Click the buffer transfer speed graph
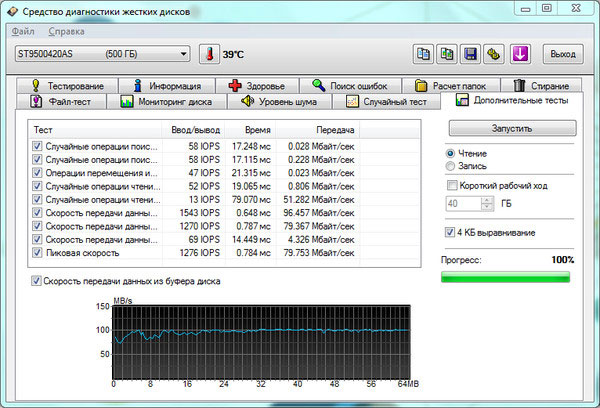Viewport: 600px width, 408px height. coord(261,342)
